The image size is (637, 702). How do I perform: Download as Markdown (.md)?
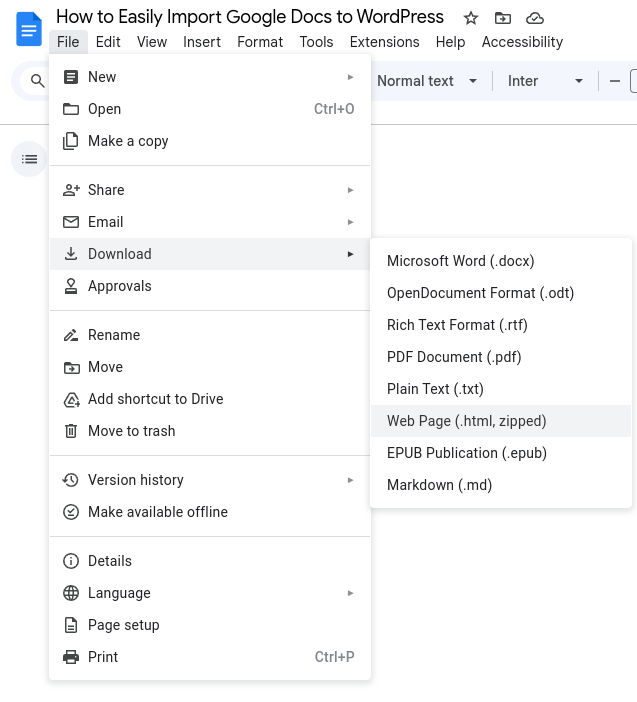[501, 485]
